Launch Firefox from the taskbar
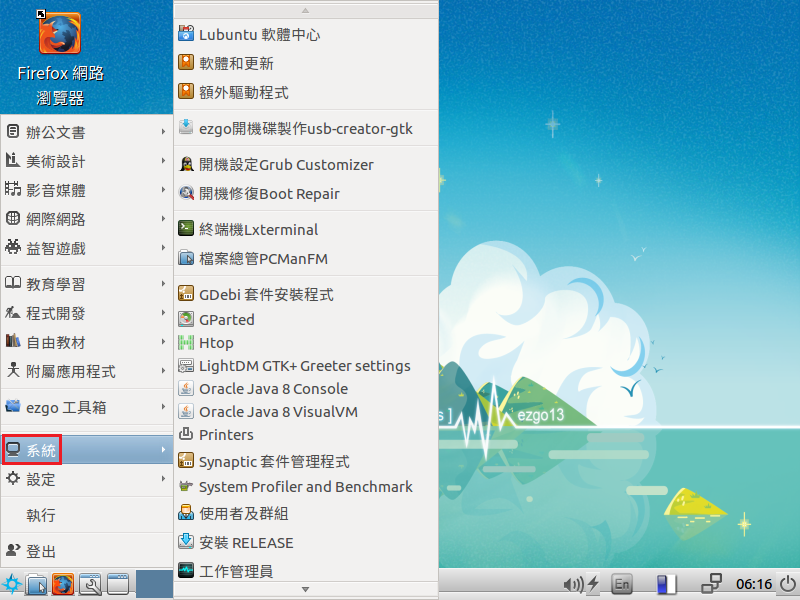This screenshot has height=600, width=800. [63, 584]
